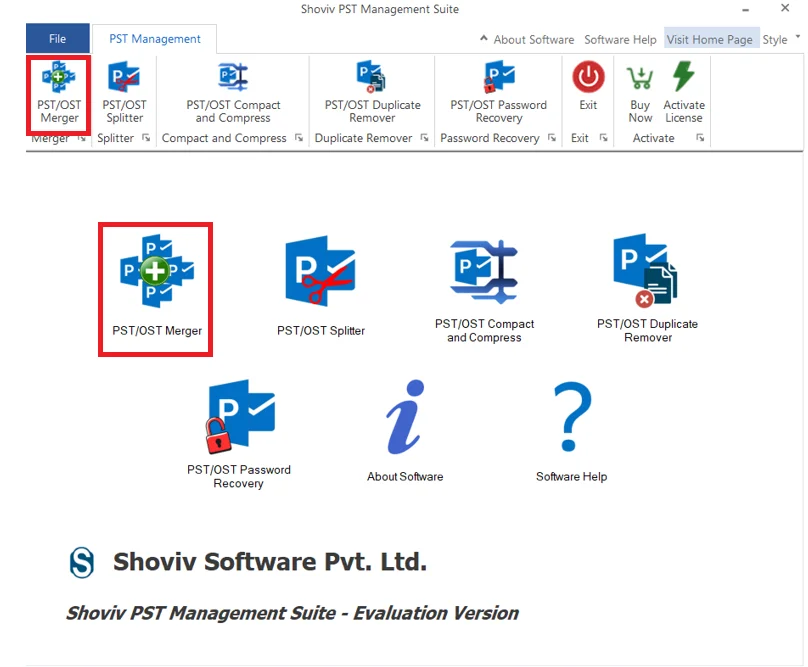Open the Activate group launcher arrow
Image resolution: width=808 pixels, height=667 pixels.
(700, 138)
